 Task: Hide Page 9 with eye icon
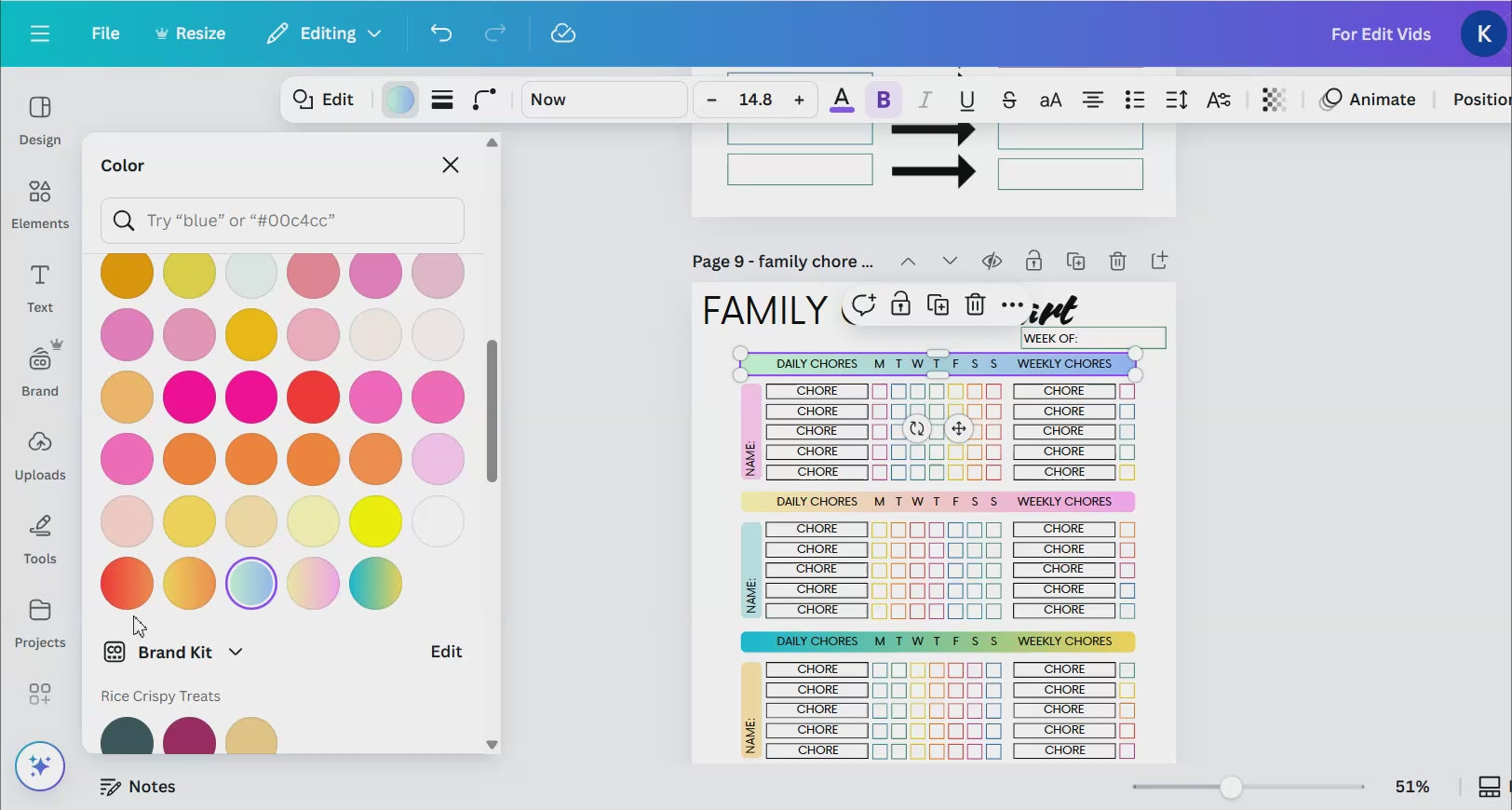click(x=992, y=262)
